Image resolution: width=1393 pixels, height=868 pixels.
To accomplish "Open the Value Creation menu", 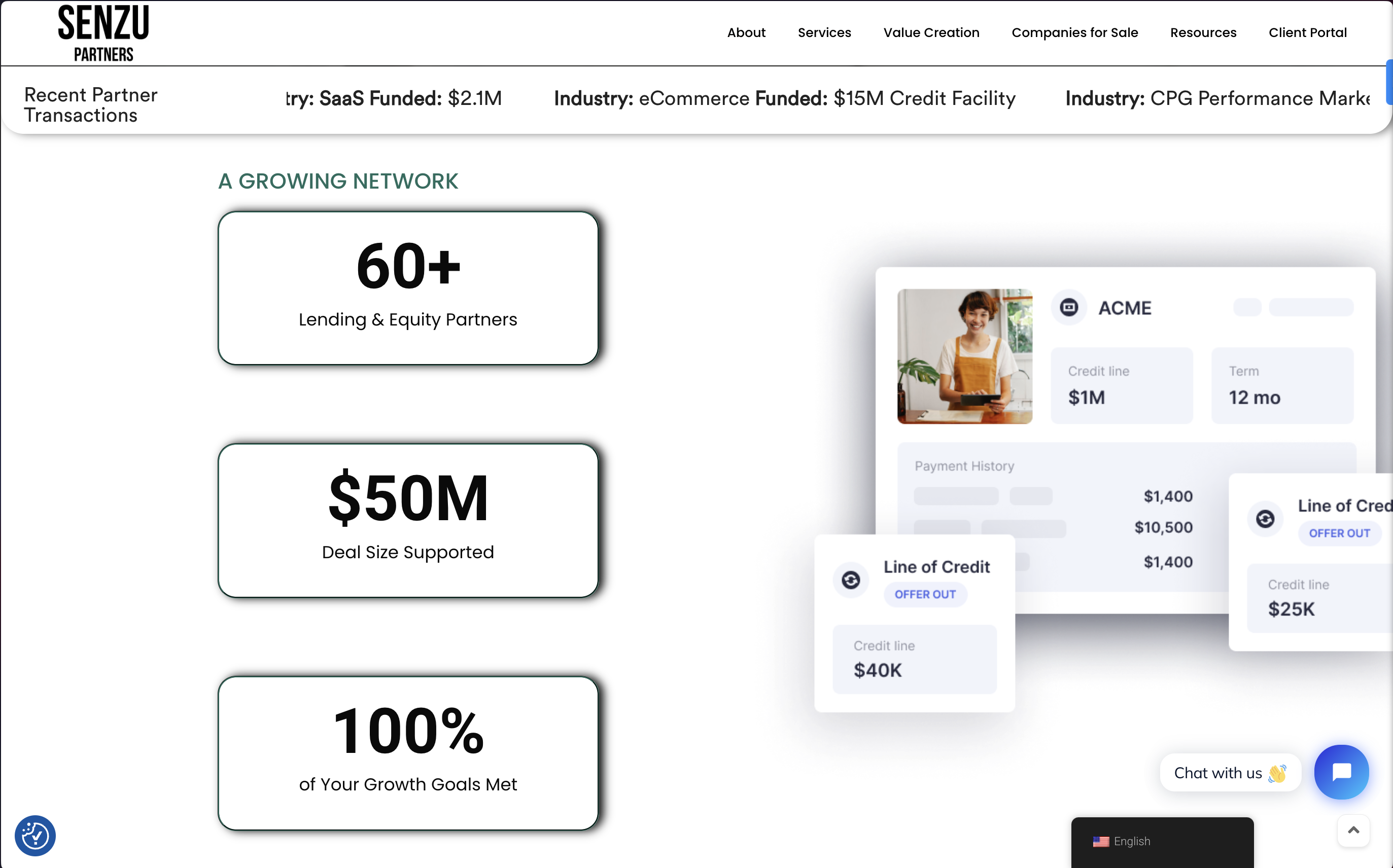I will [x=931, y=33].
